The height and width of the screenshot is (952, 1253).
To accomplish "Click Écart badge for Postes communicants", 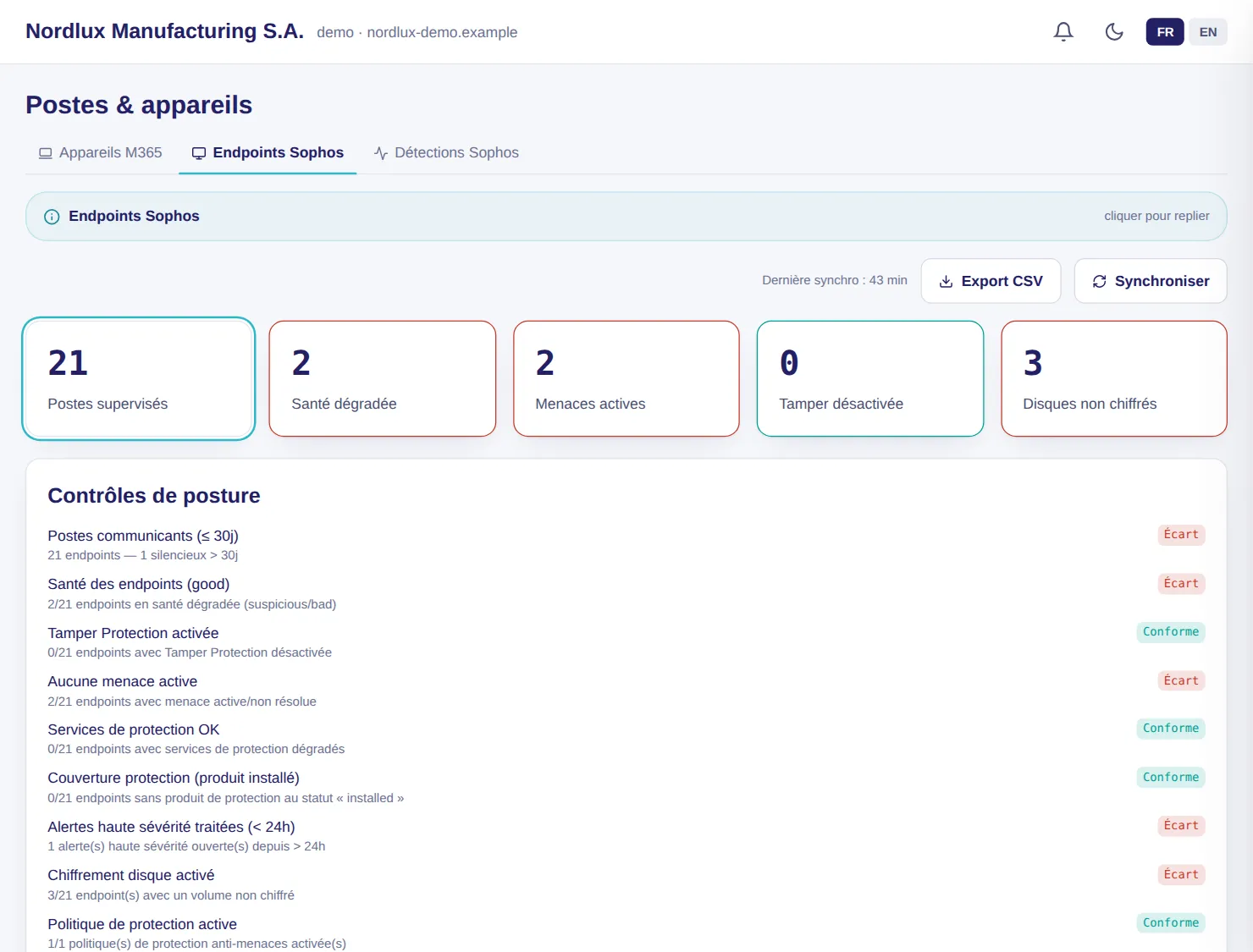I will tap(1181, 535).
